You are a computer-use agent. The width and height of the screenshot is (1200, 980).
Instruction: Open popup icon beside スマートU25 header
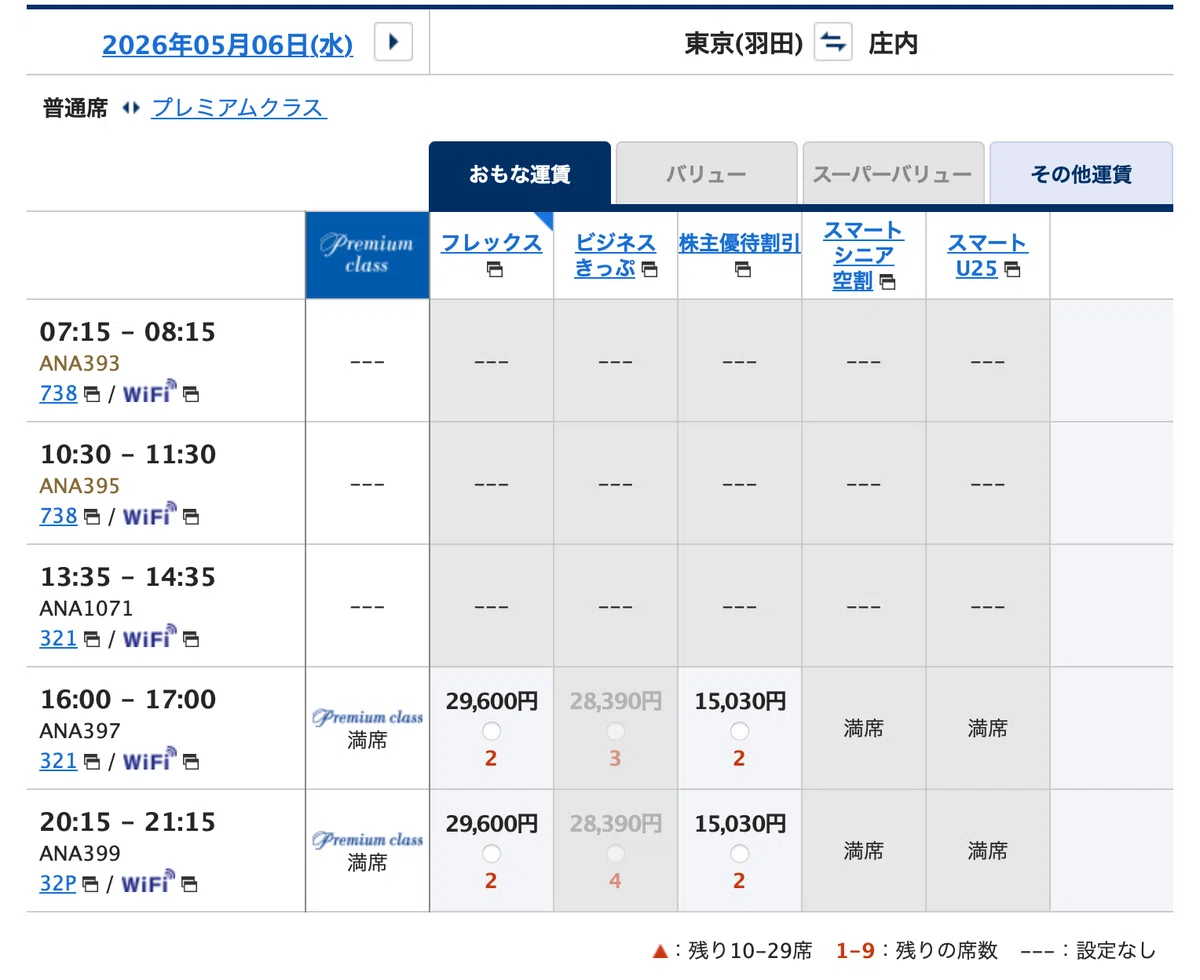coord(1012,269)
